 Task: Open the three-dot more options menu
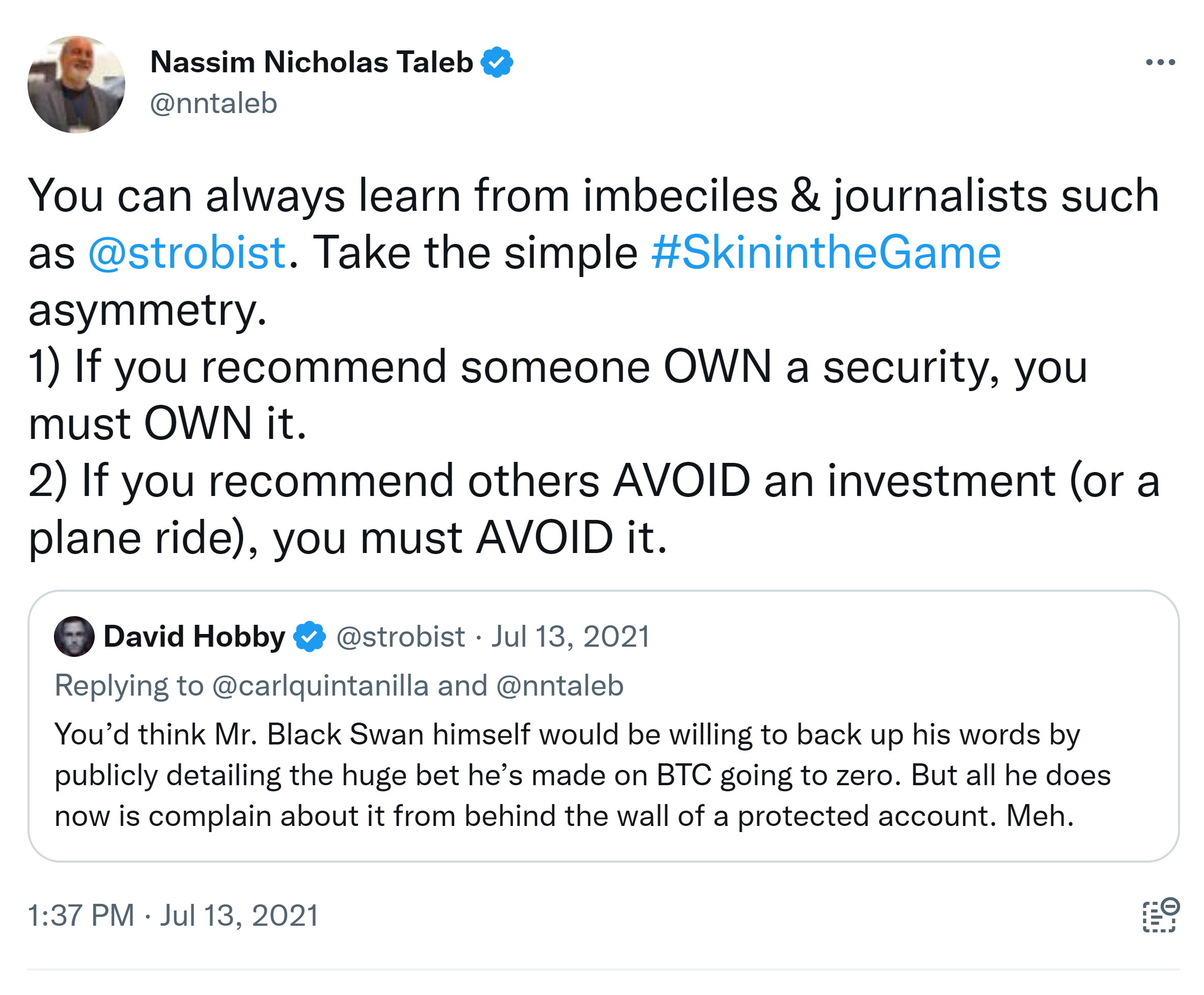tap(1159, 62)
